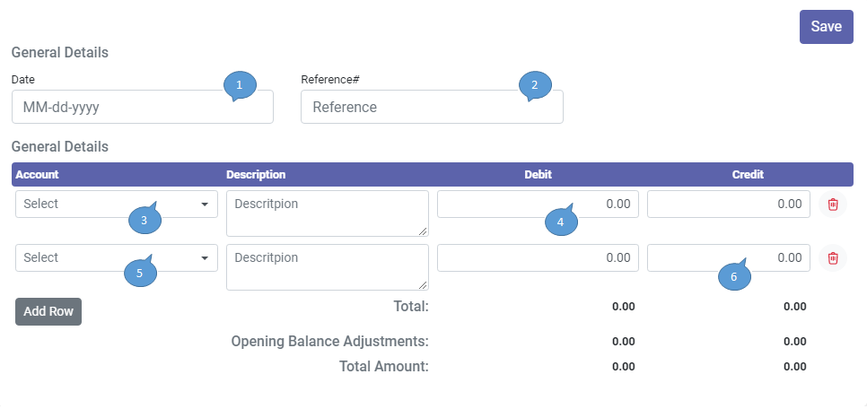
Task: Click annotation bubble number 6
Action: pos(734,276)
